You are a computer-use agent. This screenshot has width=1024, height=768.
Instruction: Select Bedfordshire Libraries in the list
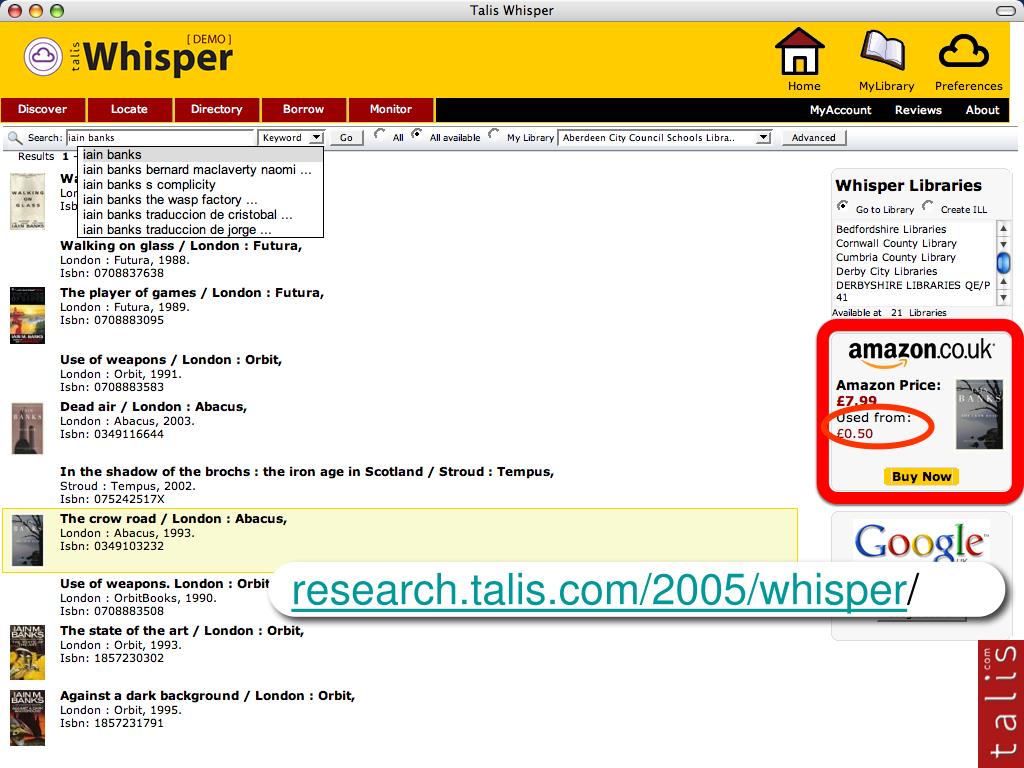(891, 229)
